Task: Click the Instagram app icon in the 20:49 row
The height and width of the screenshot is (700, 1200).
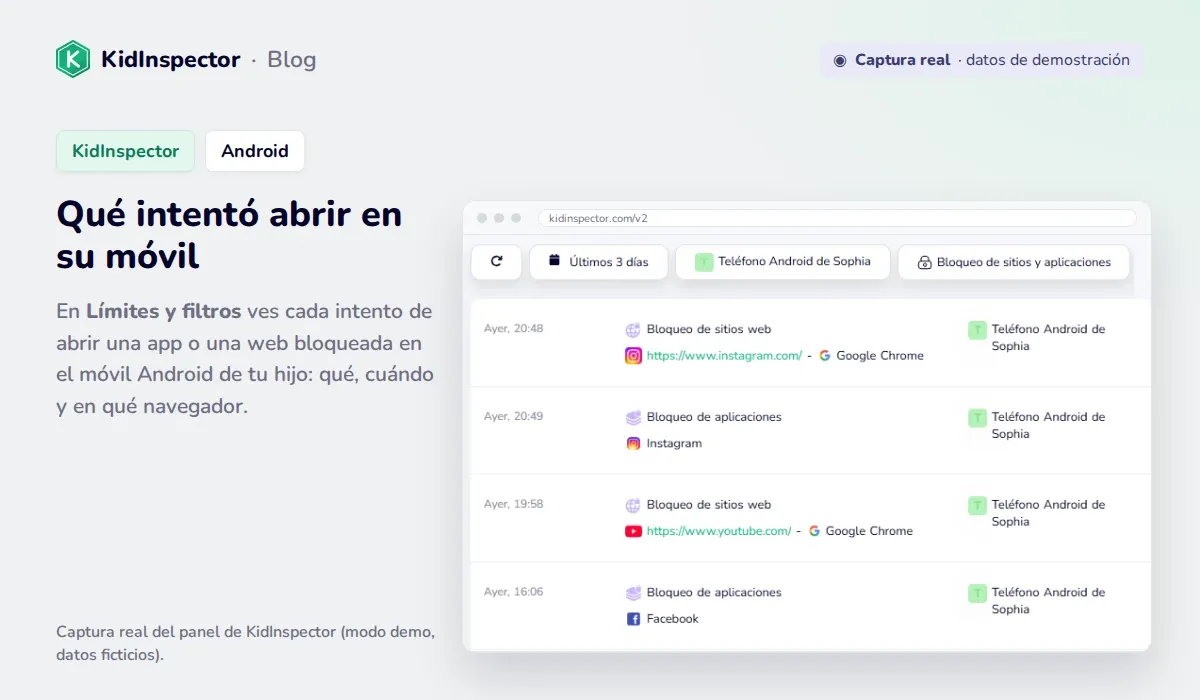Action: click(x=633, y=443)
